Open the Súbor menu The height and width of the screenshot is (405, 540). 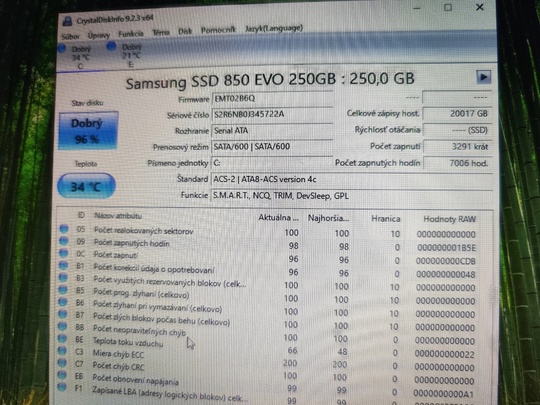tap(70, 37)
